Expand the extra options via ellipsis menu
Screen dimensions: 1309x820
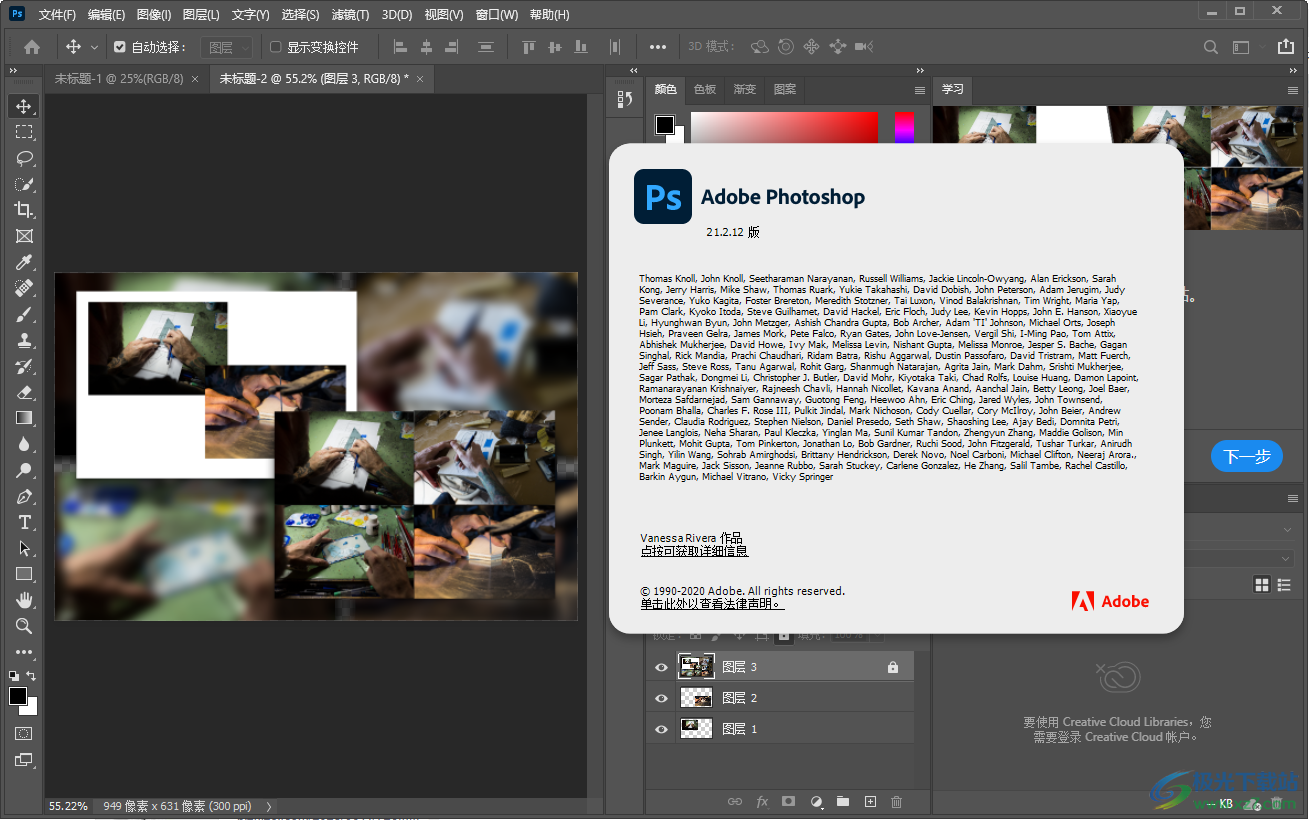pyautogui.click(x=659, y=46)
